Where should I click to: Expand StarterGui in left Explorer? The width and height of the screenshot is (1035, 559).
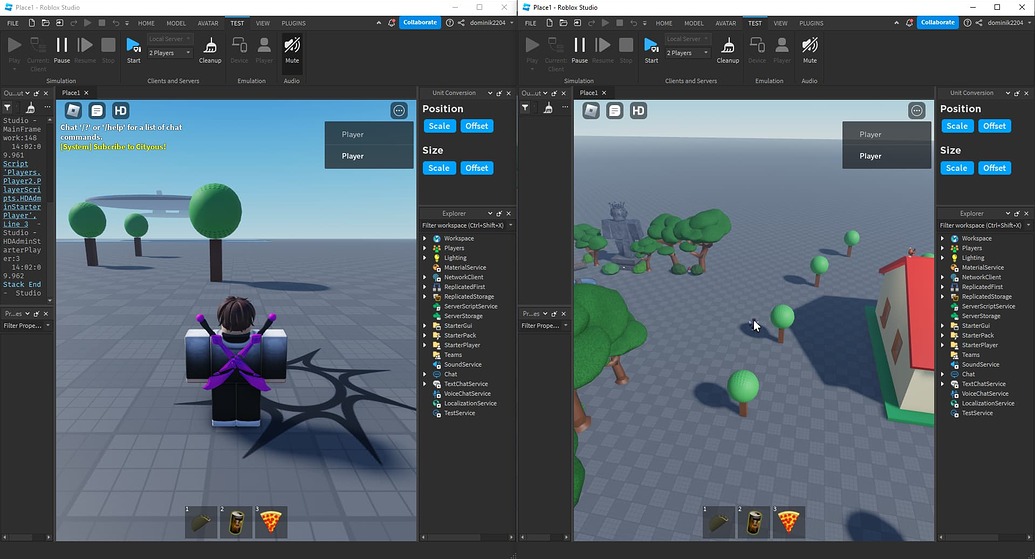pyautogui.click(x=425, y=325)
